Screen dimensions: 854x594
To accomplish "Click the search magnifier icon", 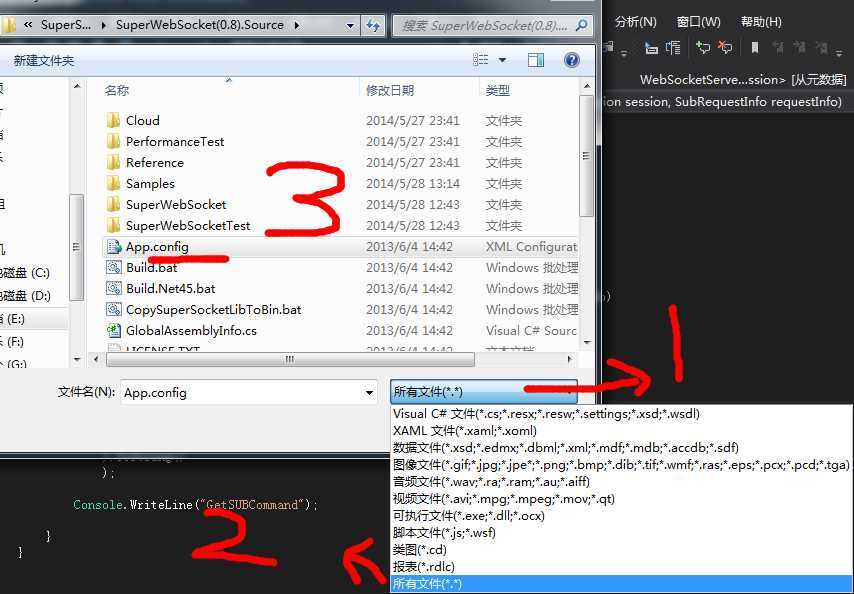I will tap(582, 25).
